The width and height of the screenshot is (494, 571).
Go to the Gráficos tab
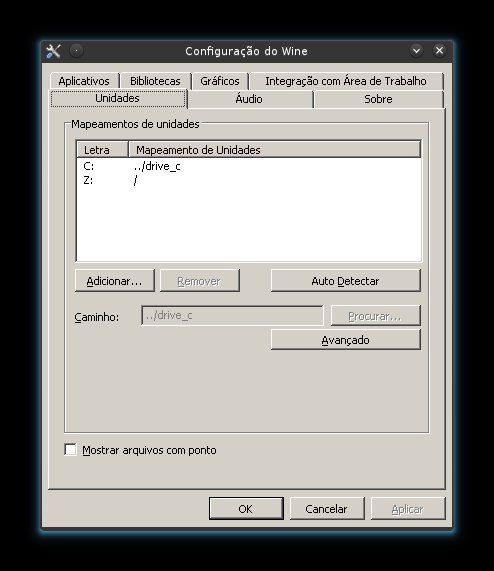click(x=220, y=81)
